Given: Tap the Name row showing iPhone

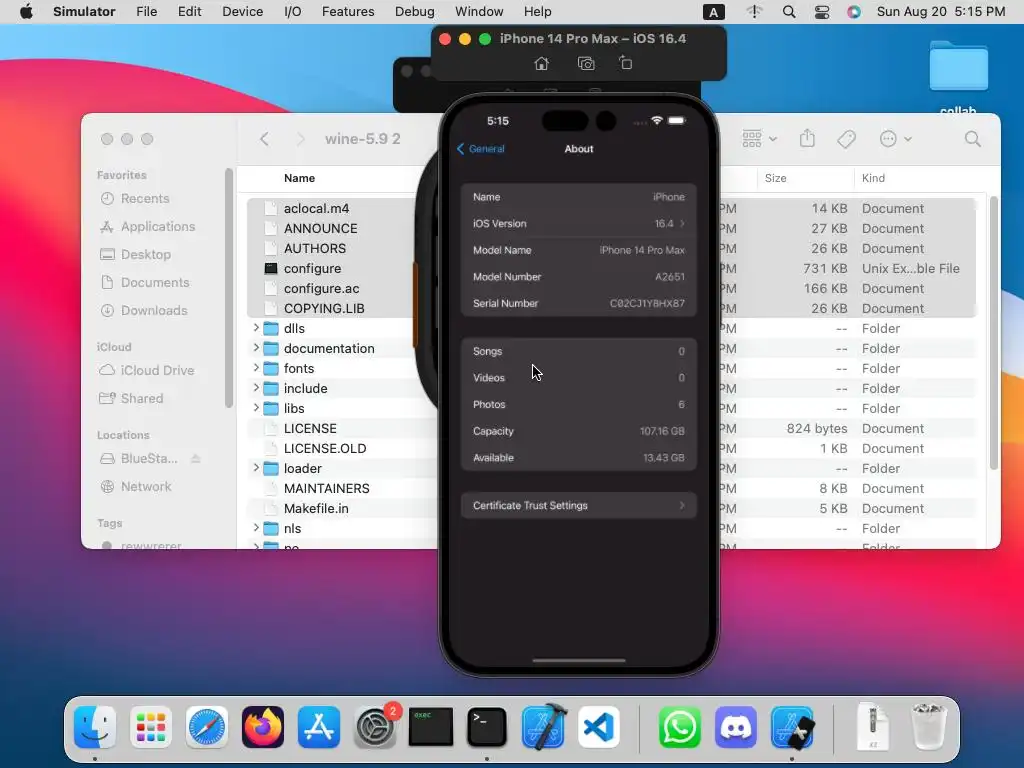Looking at the screenshot, I should click(x=579, y=197).
